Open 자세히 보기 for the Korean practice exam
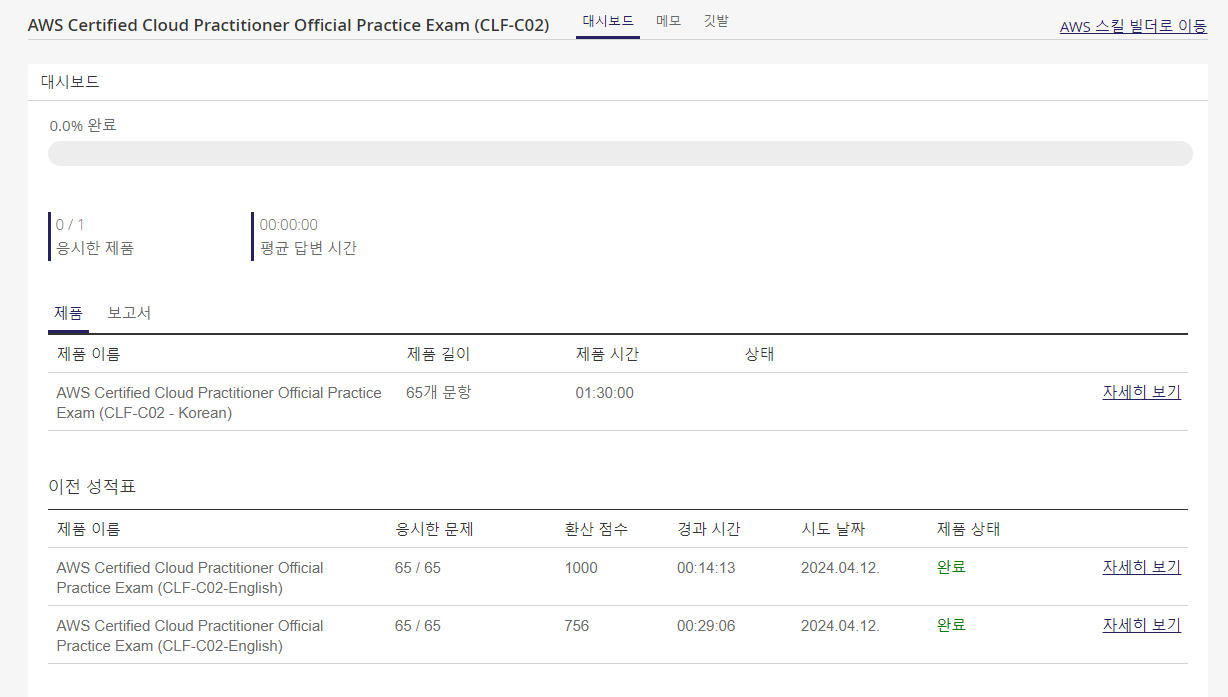1228x697 pixels. pos(1141,392)
